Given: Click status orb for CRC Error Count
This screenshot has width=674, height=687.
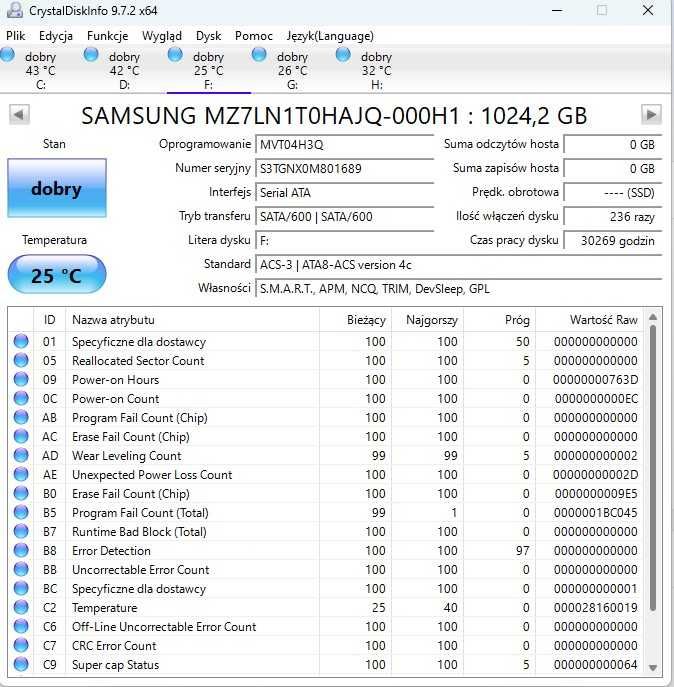Looking at the screenshot, I should 21,645.
